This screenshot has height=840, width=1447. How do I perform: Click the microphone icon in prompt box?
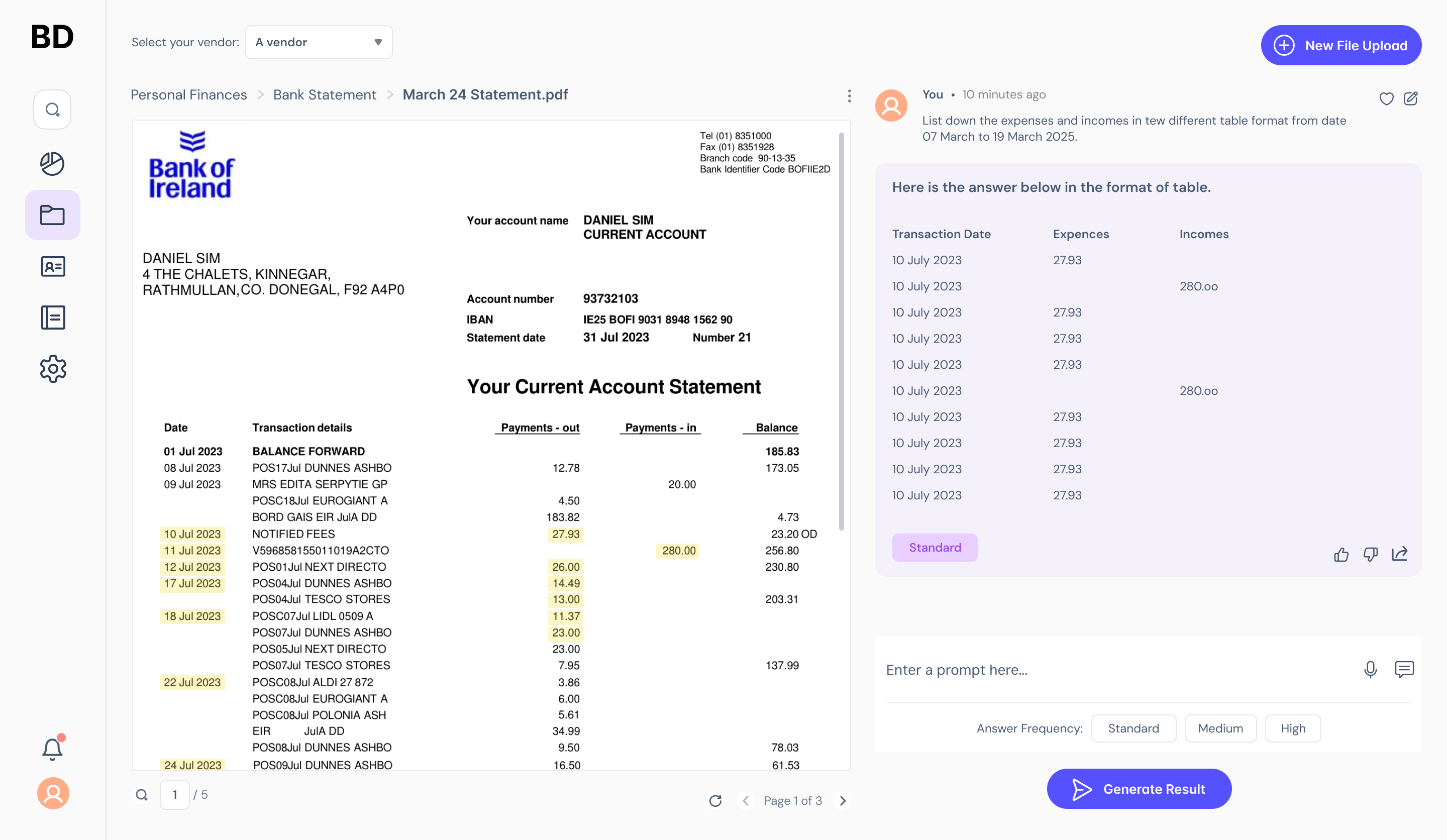pyautogui.click(x=1370, y=670)
